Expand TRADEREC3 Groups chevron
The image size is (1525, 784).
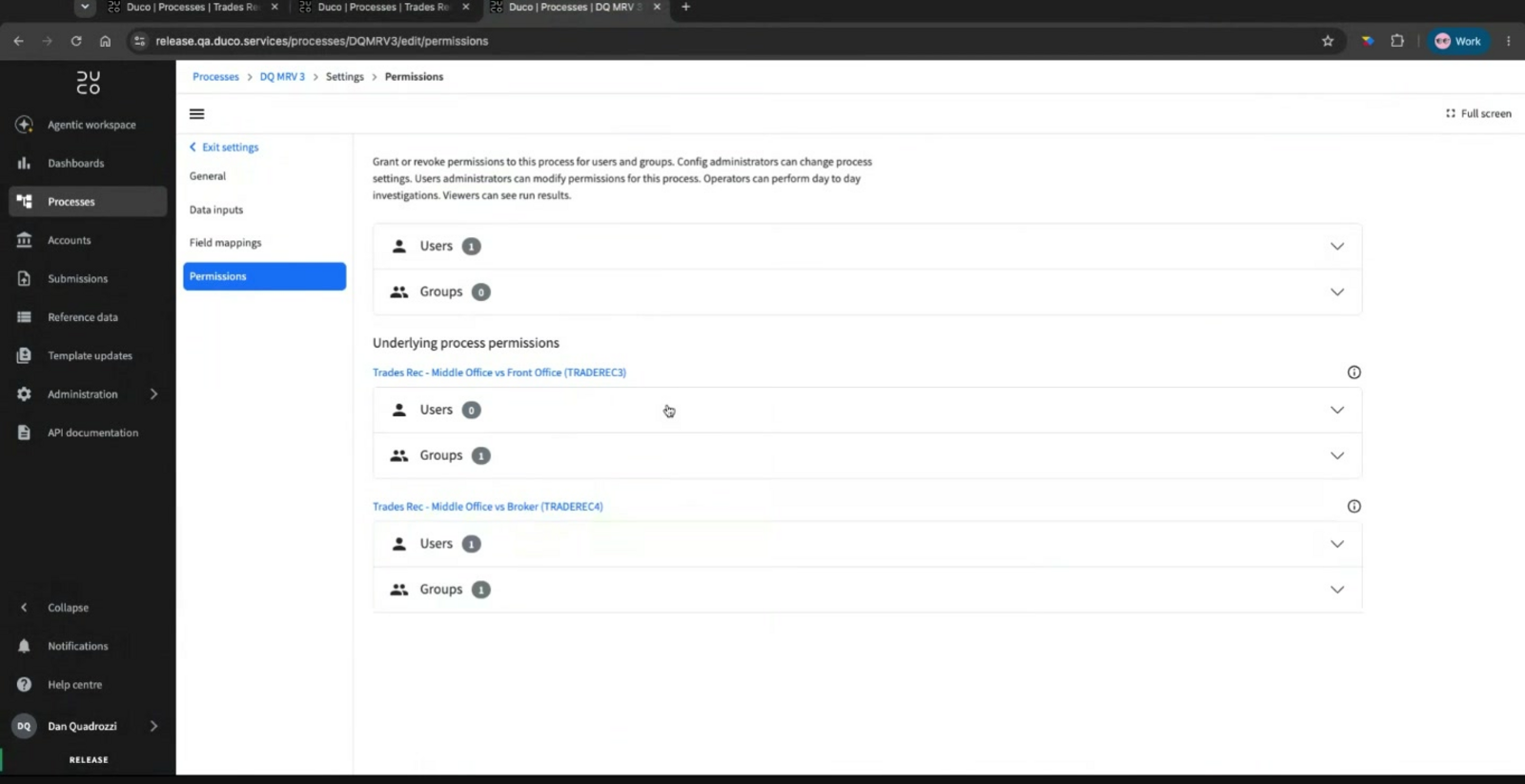pyautogui.click(x=1337, y=456)
